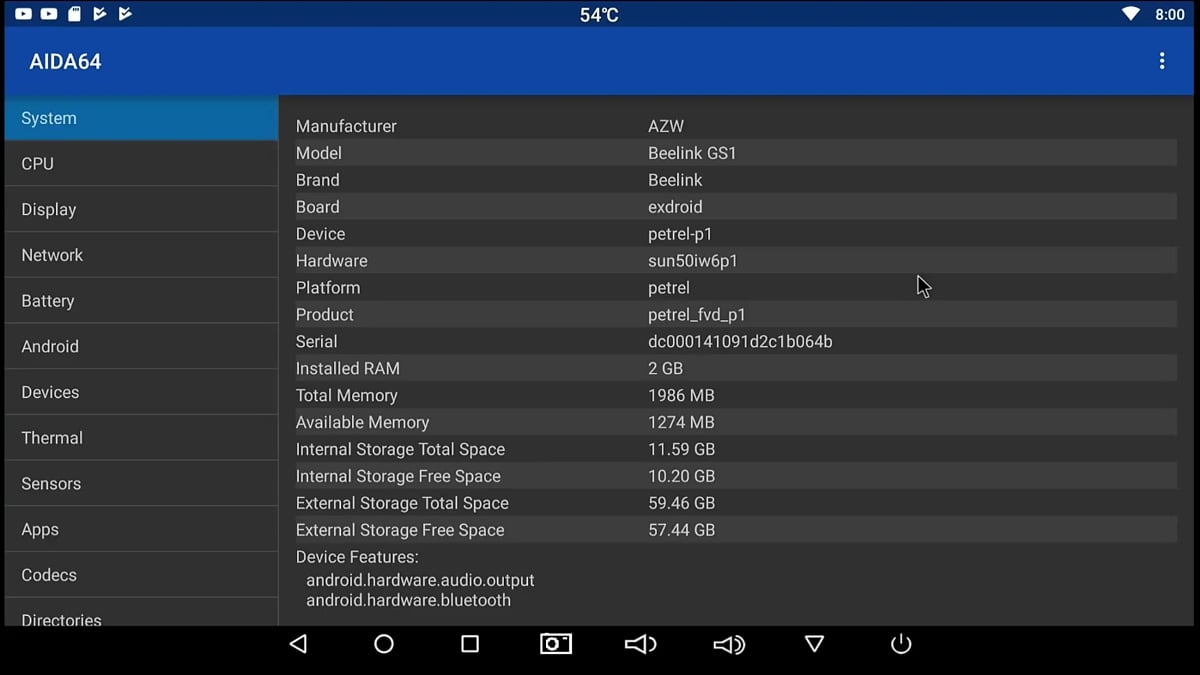Click the SD card notification icon
Viewport: 1200px width, 675px height.
click(x=75, y=14)
